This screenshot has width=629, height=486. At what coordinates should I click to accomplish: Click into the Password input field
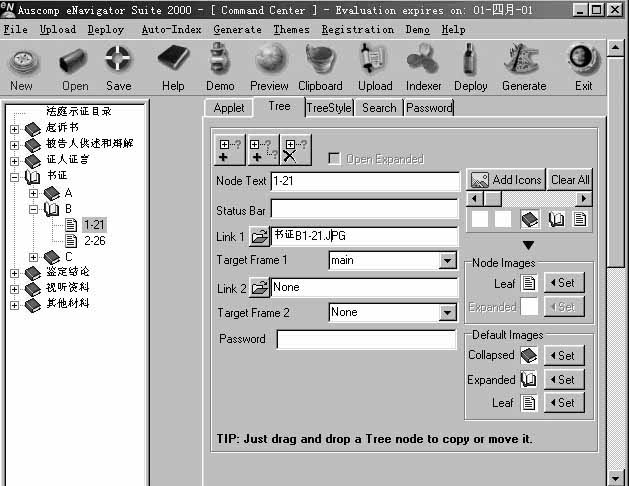coord(366,340)
